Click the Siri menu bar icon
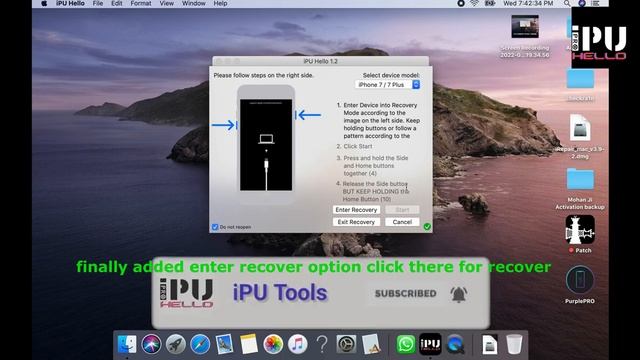The image size is (640, 360). 582,3
